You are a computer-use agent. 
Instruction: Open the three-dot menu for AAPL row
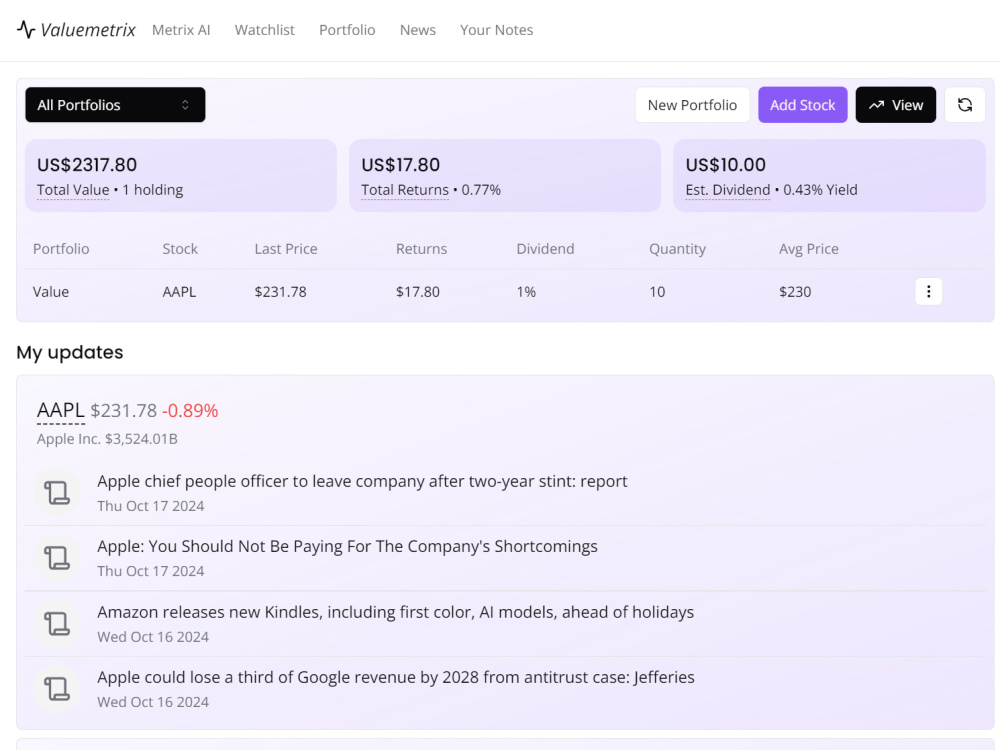[x=928, y=291]
